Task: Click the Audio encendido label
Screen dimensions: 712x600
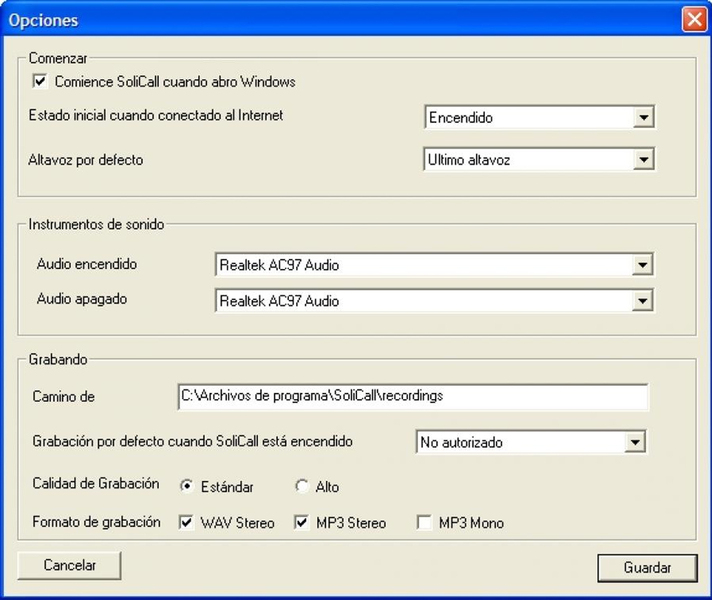Action: click(87, 264)
